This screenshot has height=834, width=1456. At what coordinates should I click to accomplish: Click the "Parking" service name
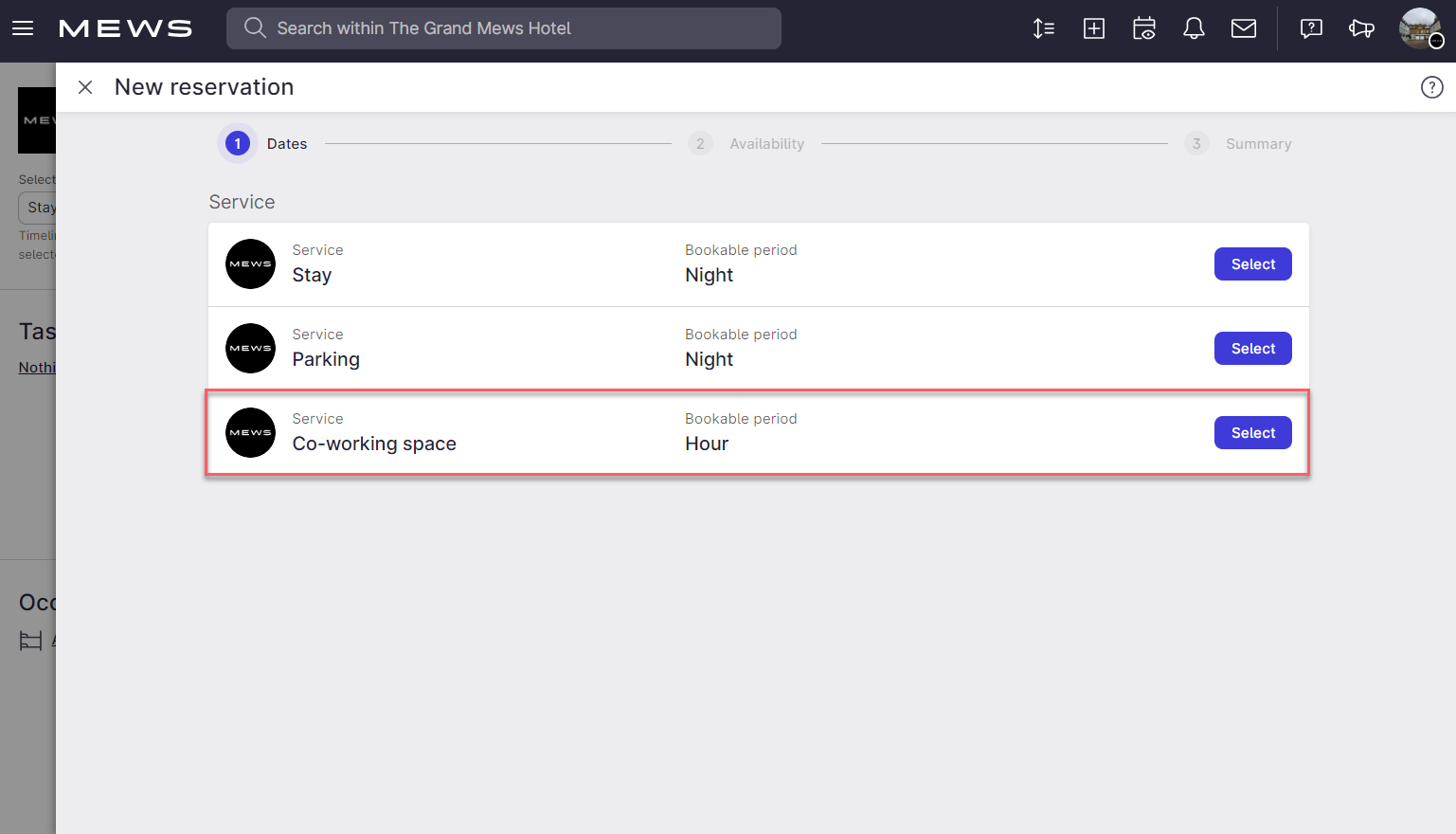pyautogui.click(x=326, y=359)
